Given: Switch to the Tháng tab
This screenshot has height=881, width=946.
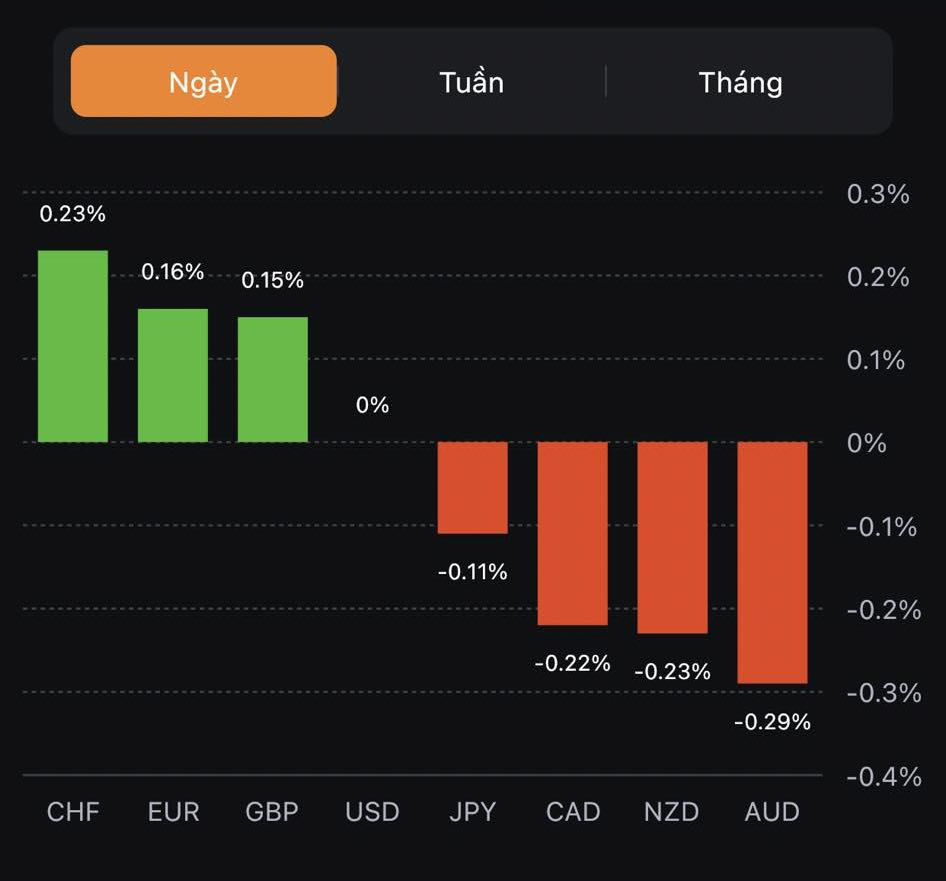Looking at the screenshot, I should 740,82.
